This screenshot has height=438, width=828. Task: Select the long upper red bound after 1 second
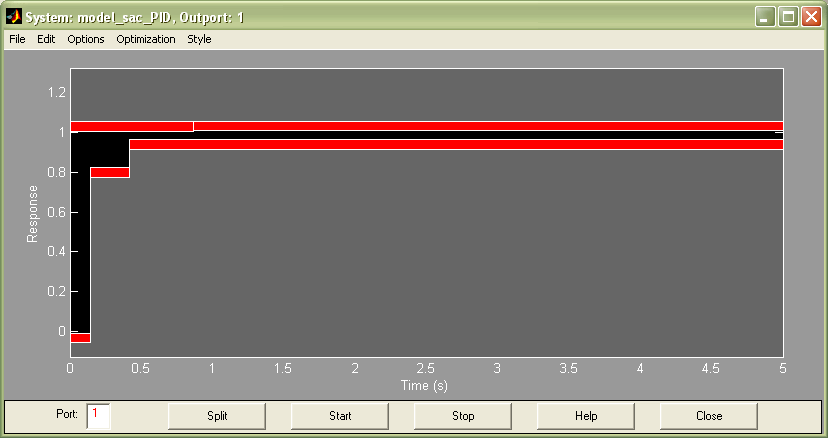tap(488, 126)
